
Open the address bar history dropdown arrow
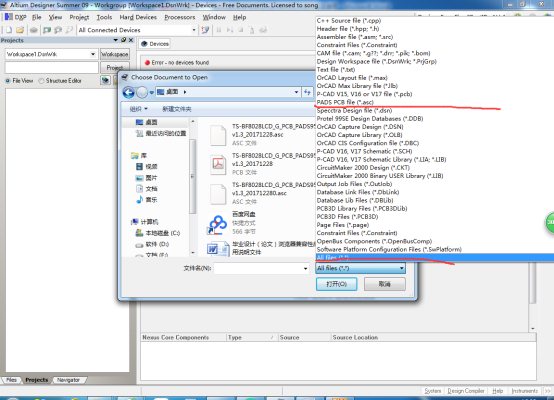[296, 92]
